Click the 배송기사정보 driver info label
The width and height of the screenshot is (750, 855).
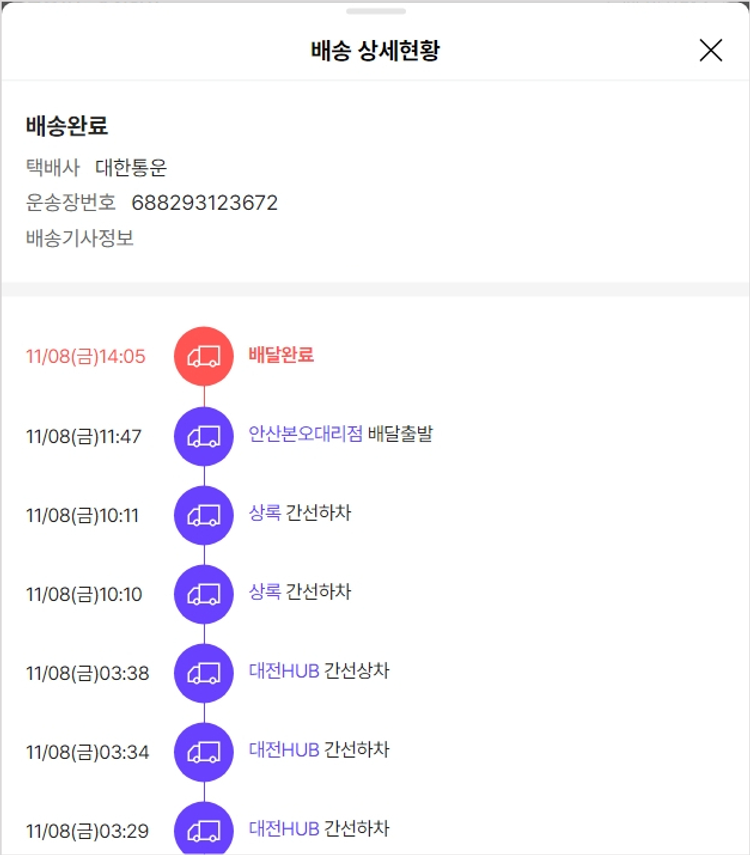coord(80,238)
